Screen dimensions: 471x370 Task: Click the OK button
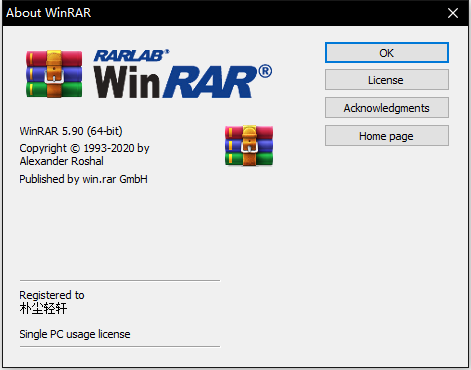click(x=387, y=53)
